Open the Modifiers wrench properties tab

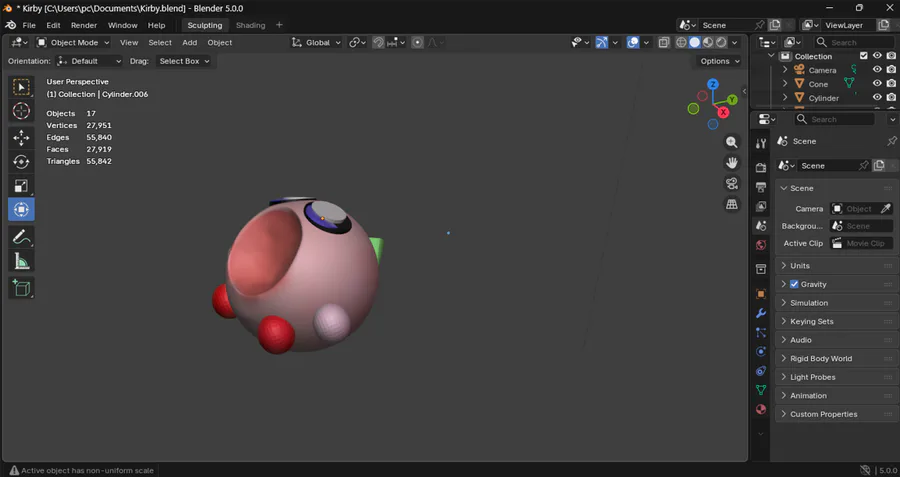[x=760, y=313]
